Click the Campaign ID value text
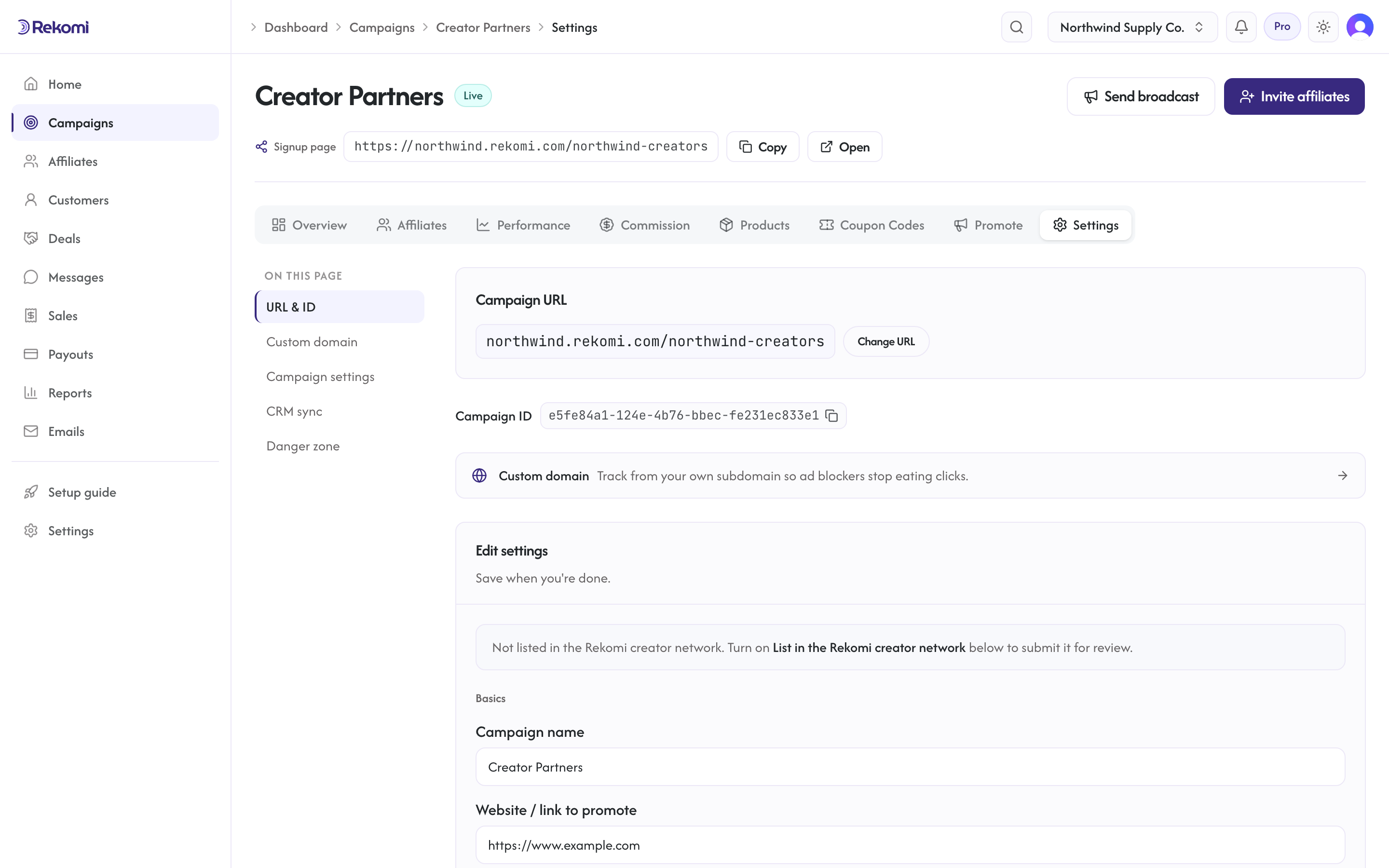This screenshot has width=1389, height=868. 683,415
